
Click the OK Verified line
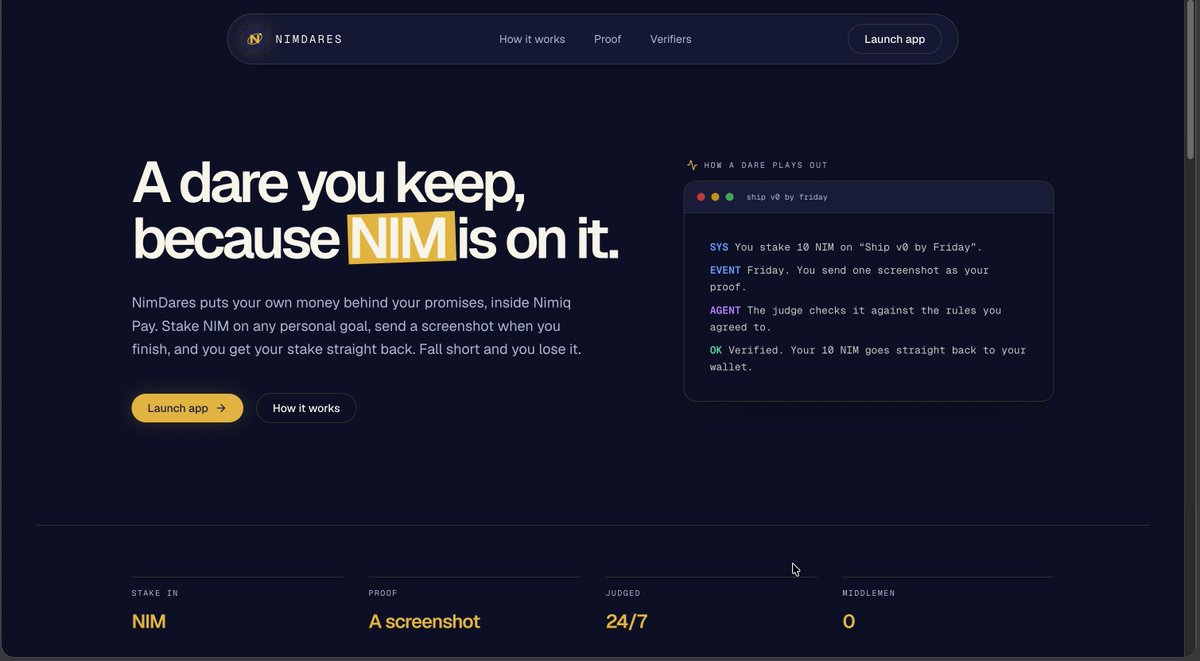tap(868, 359)
